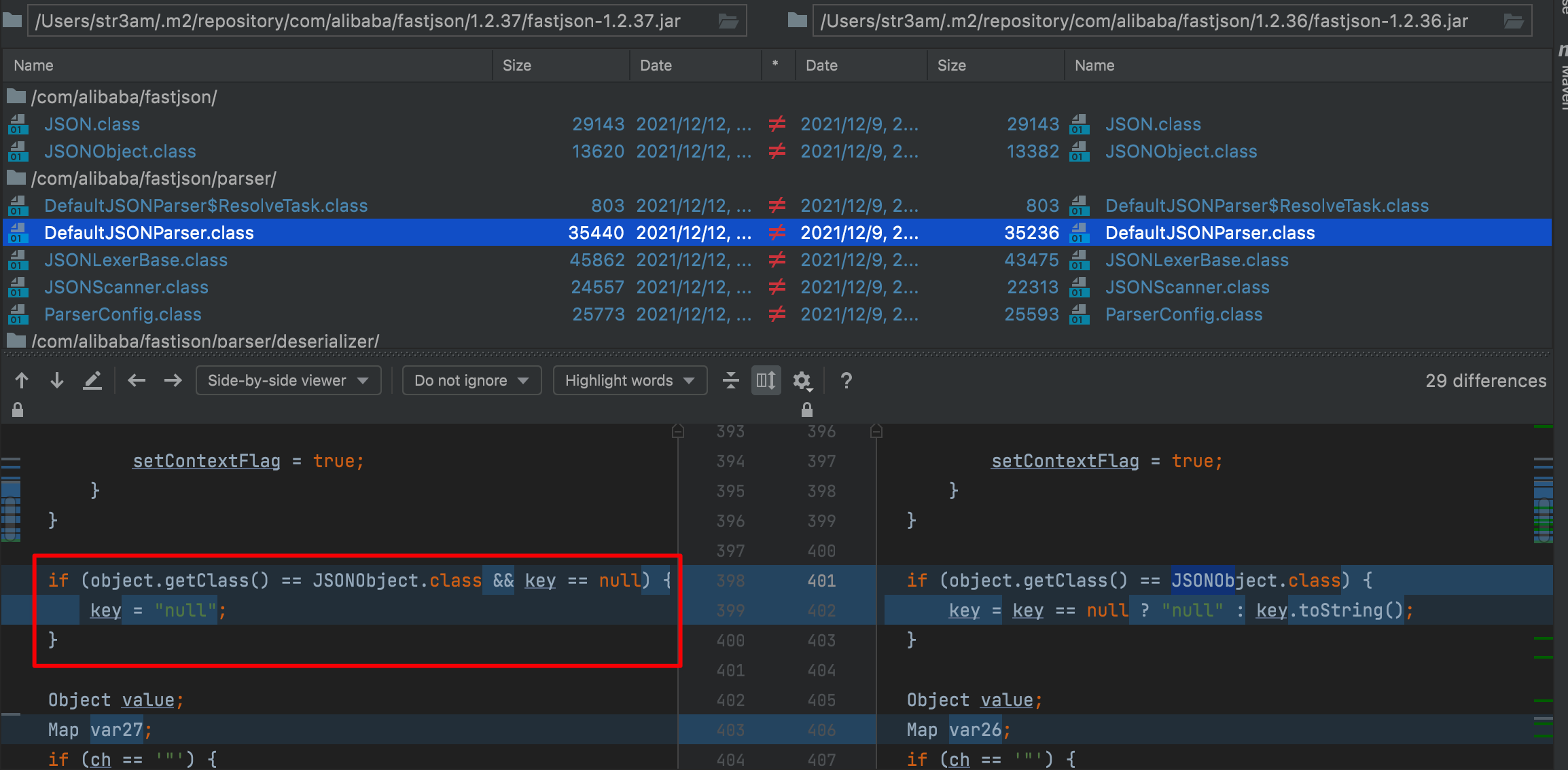The image size is (1568, 770).
Task: Click size 35440 of DefaultJSONParser.class
Action: tap(596, 232)
